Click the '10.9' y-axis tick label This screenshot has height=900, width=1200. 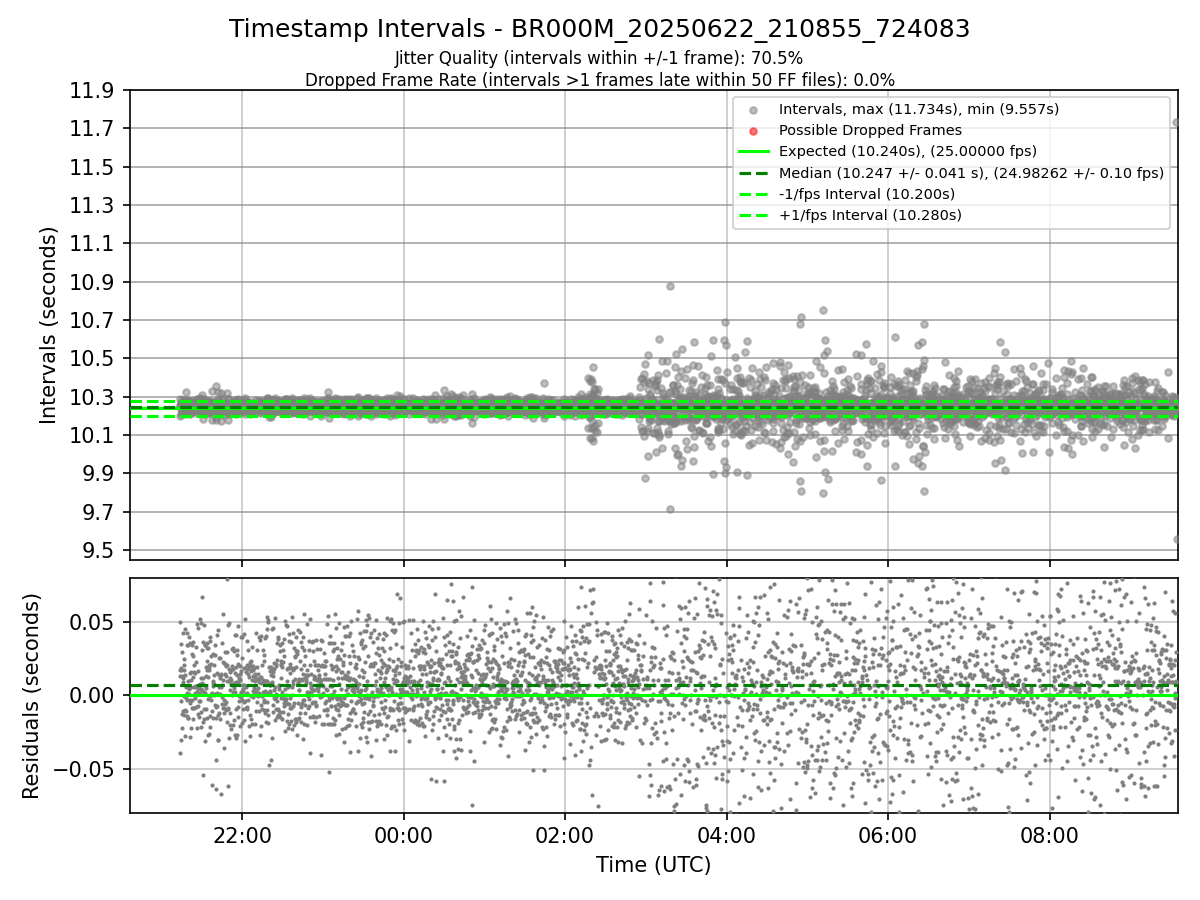tap(90, 282)
